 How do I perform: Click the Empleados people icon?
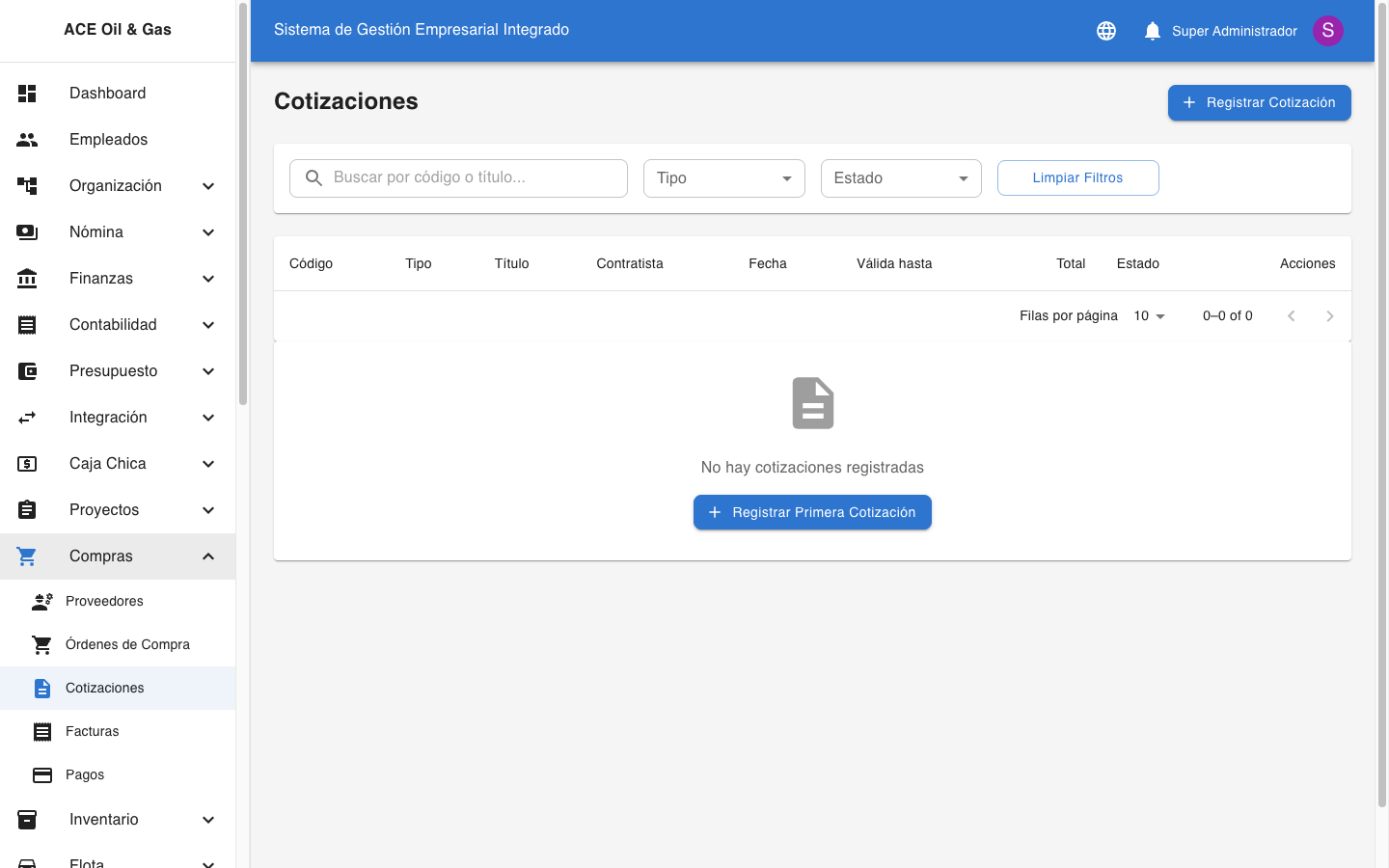pos(27,140)
